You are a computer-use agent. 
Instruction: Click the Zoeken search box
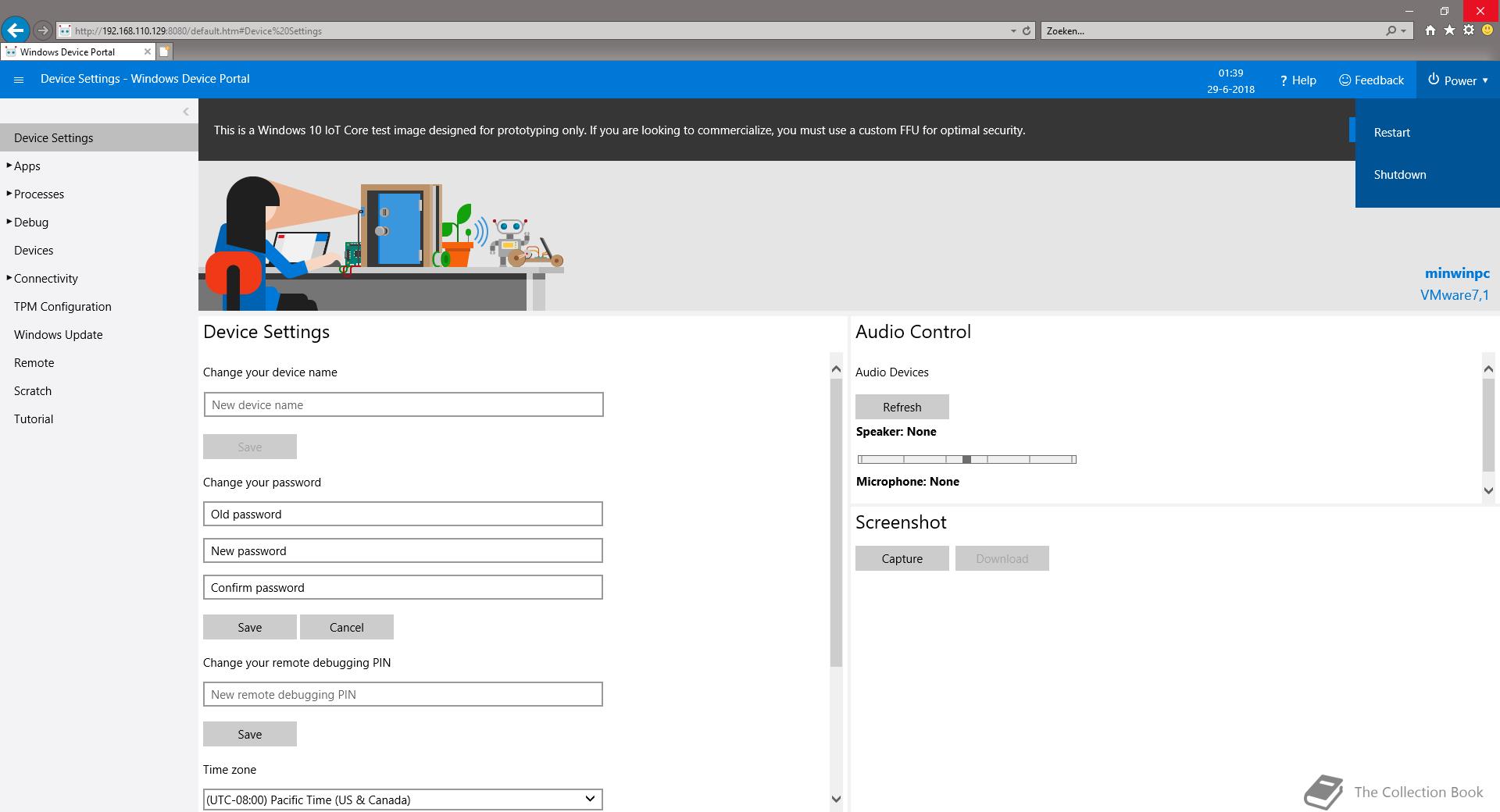[1212, 31]
